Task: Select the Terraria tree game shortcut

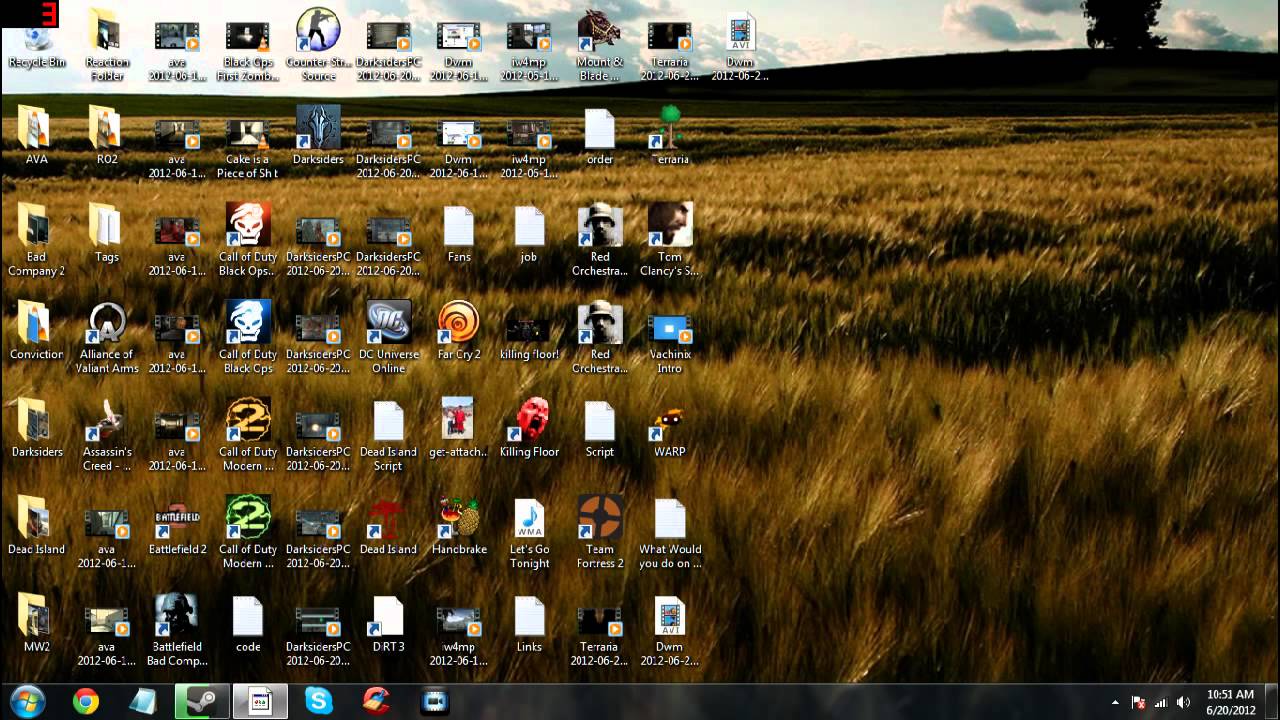Action: [670, 136]
